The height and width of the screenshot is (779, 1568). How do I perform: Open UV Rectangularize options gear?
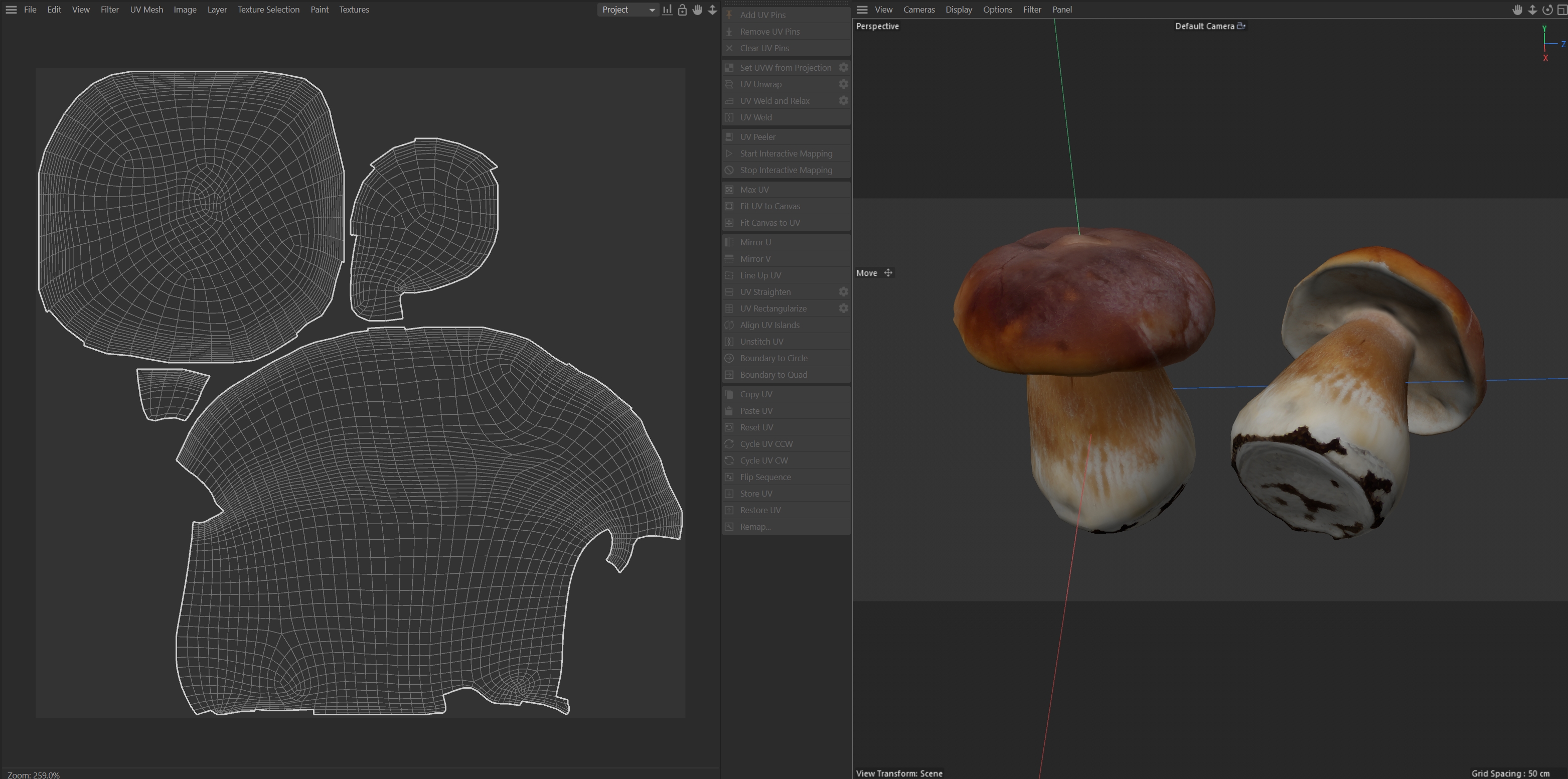tap(843, 308)
